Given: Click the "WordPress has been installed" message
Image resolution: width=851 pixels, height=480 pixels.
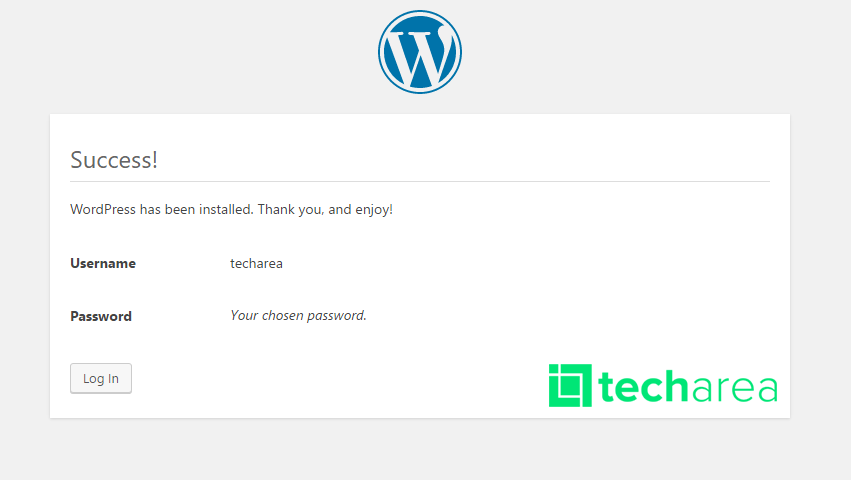Looking at the screenshot, I should [231, 210].
